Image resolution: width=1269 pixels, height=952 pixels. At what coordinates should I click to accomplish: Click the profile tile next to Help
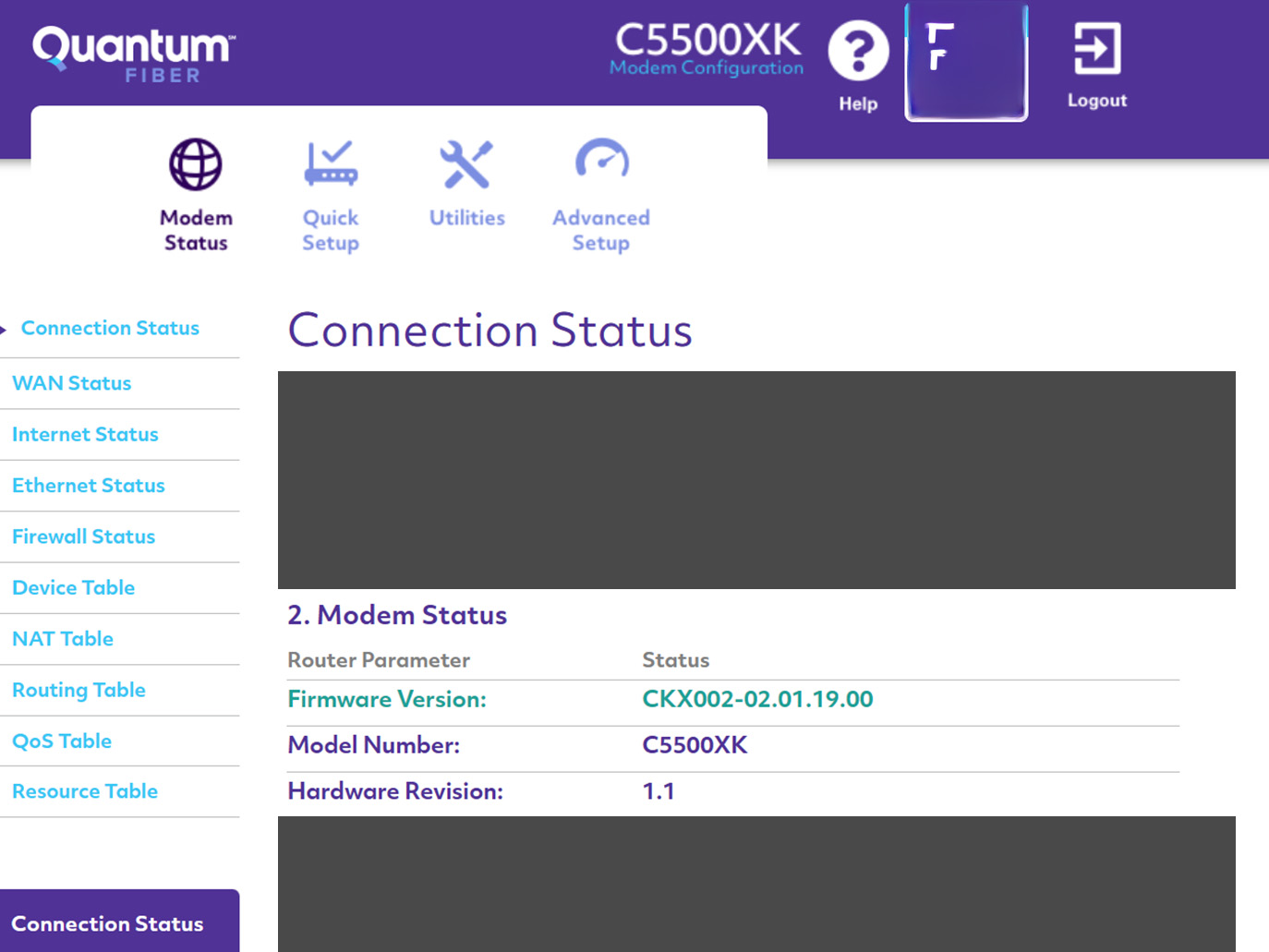point(965,60)
